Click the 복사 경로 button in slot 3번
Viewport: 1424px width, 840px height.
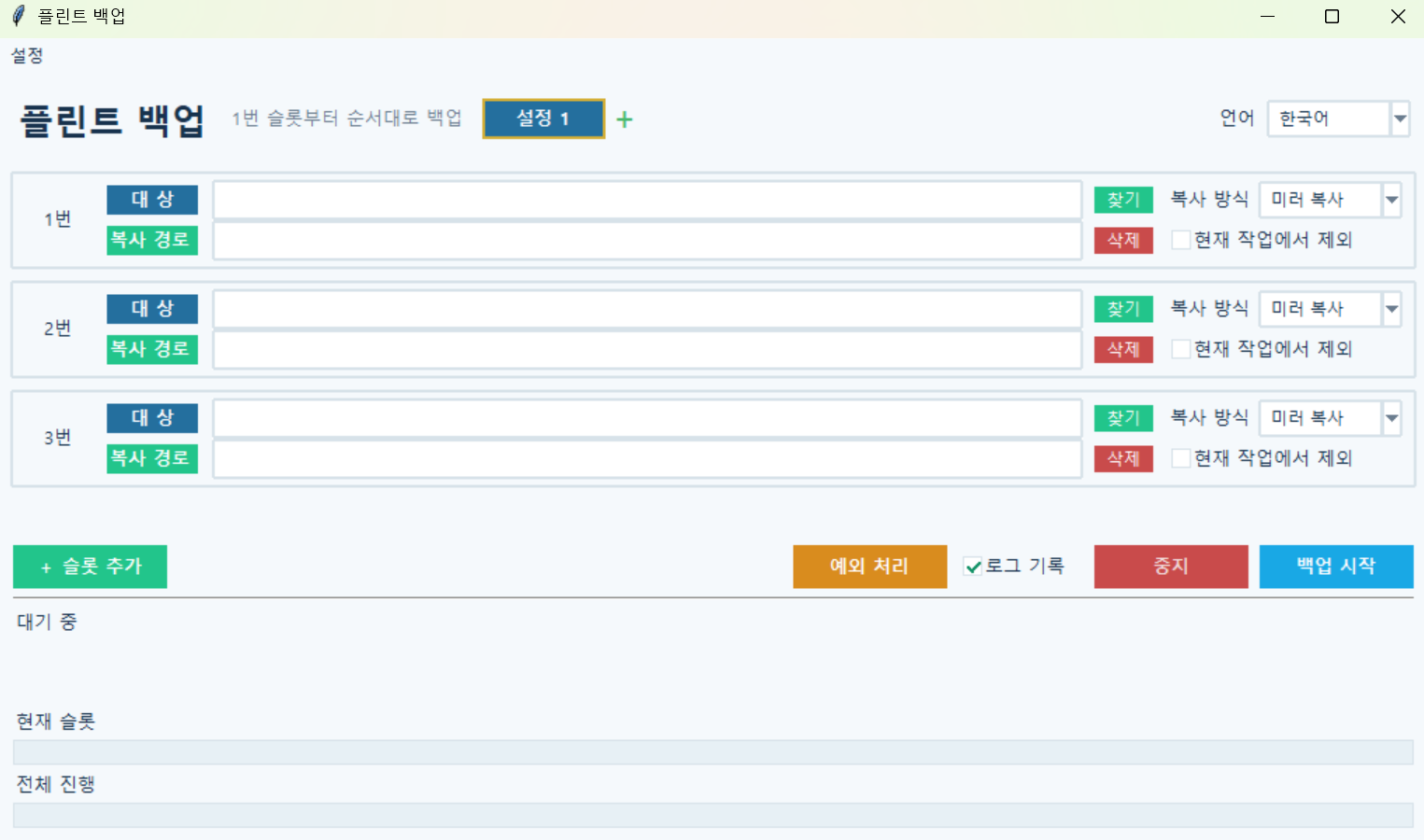[x=152, y=458]
